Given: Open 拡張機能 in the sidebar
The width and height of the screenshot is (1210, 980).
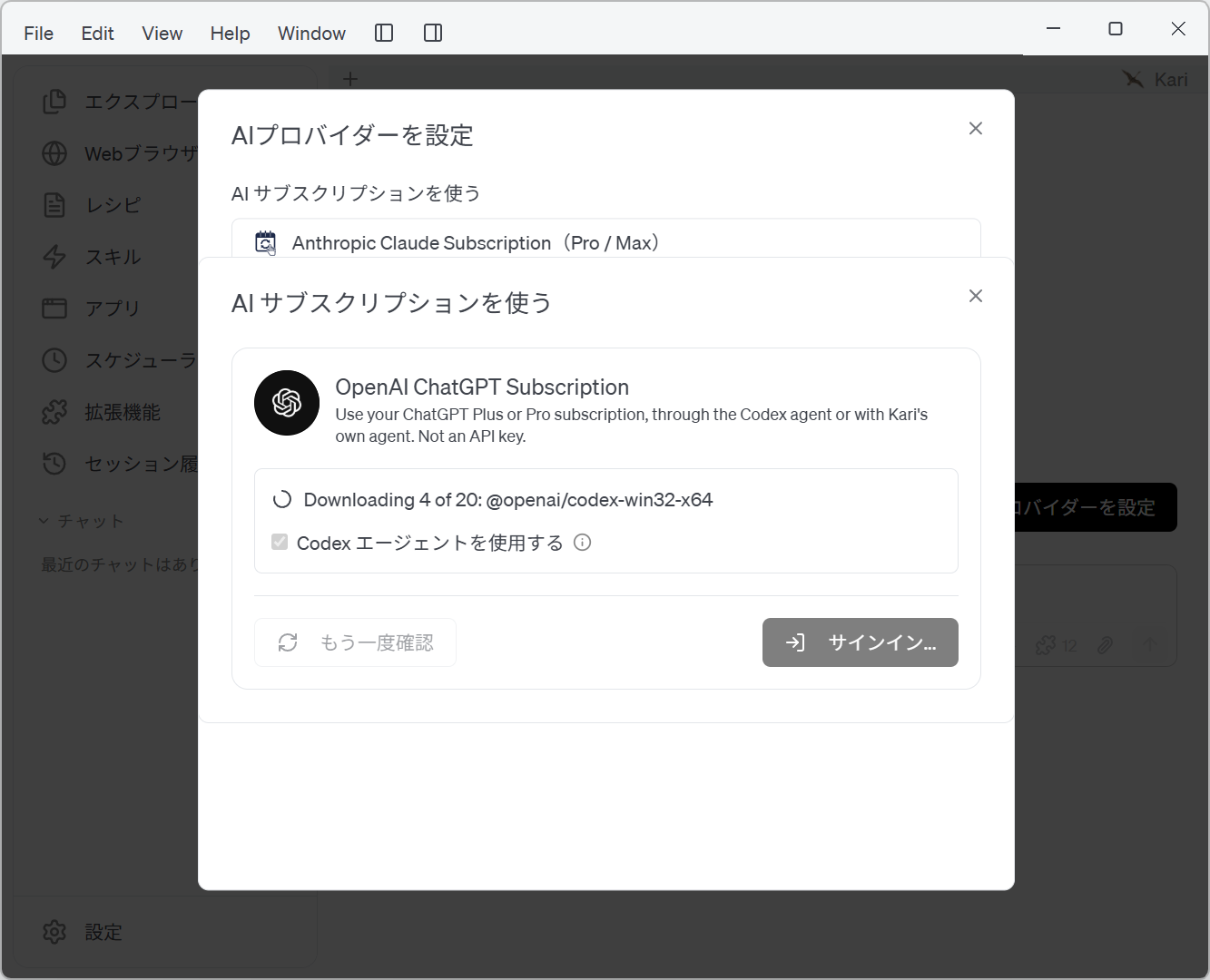Looking at the screenshot, I should point(122,412).
